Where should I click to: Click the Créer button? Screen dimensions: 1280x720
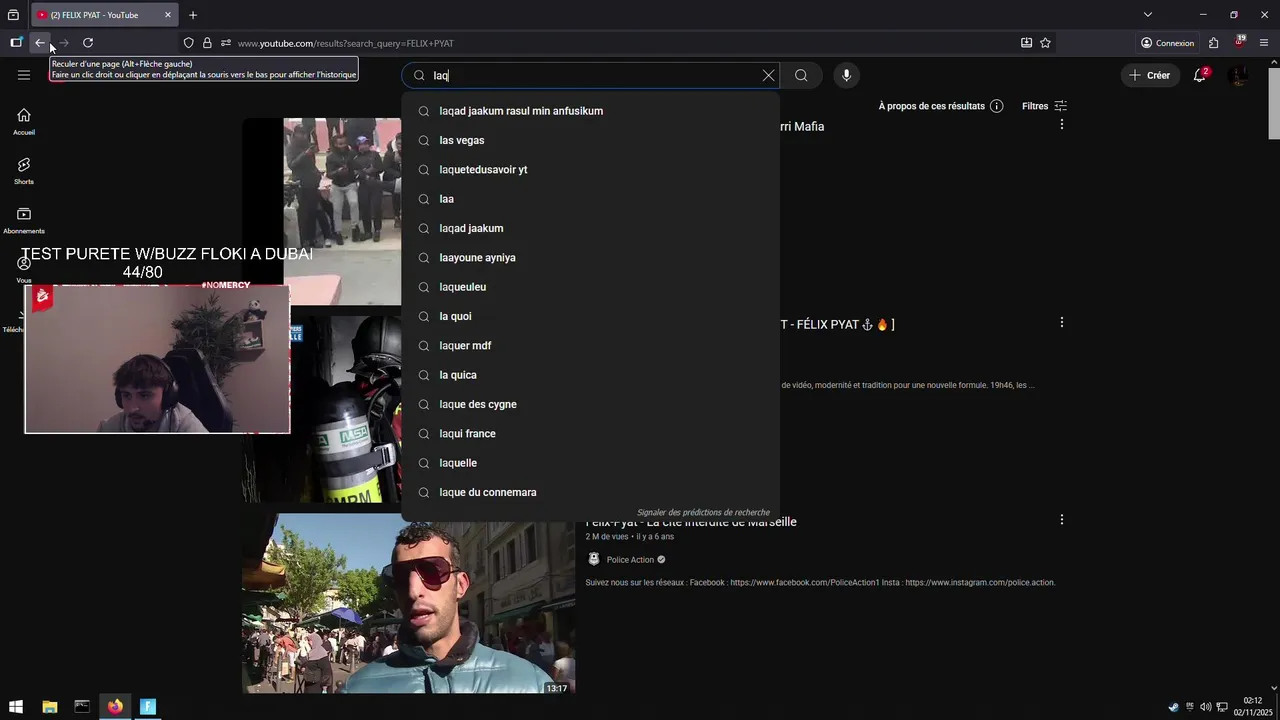[1150, 75]
